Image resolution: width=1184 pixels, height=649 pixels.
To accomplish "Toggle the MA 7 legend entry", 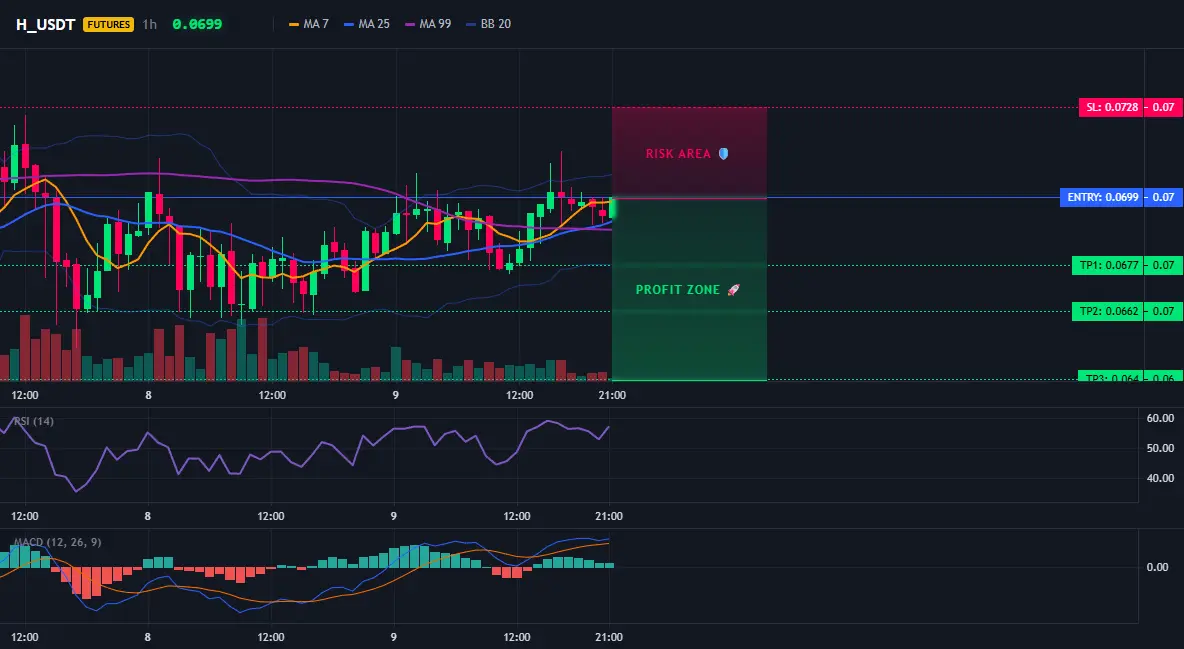I will pyautogui.click(x=309, y=24).
